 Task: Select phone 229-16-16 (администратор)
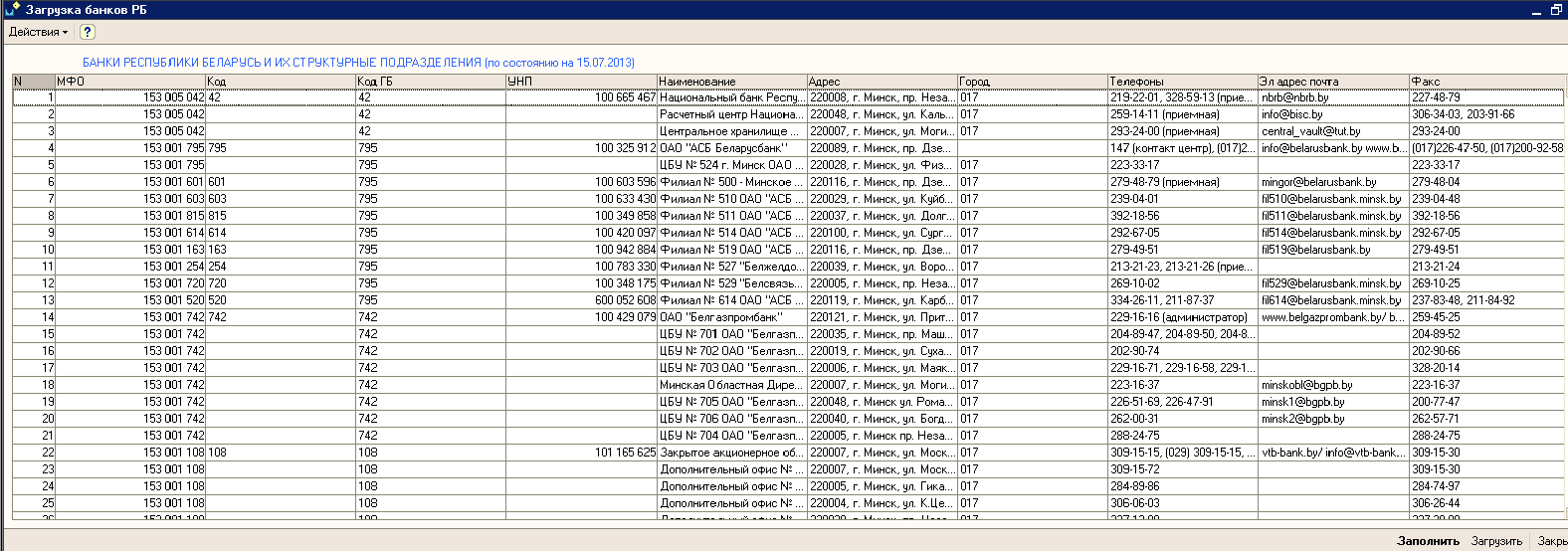click(1182, 317)
